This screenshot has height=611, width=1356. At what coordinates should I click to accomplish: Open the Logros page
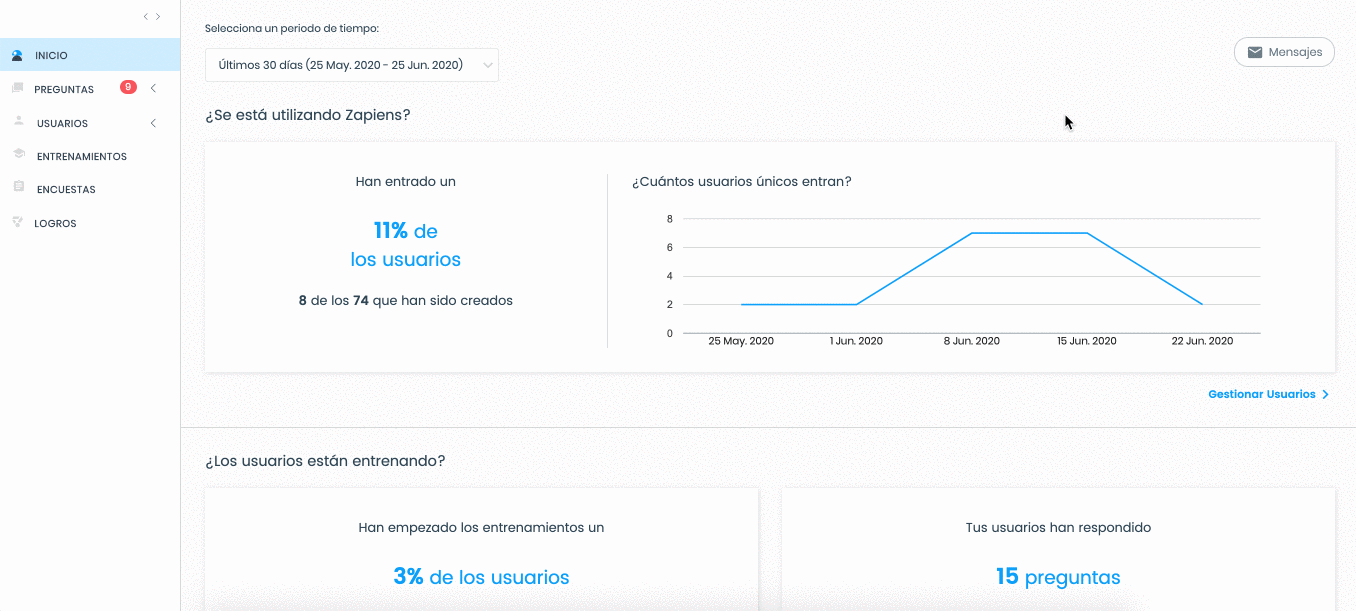pyautogui.click(x=55, y=223)
